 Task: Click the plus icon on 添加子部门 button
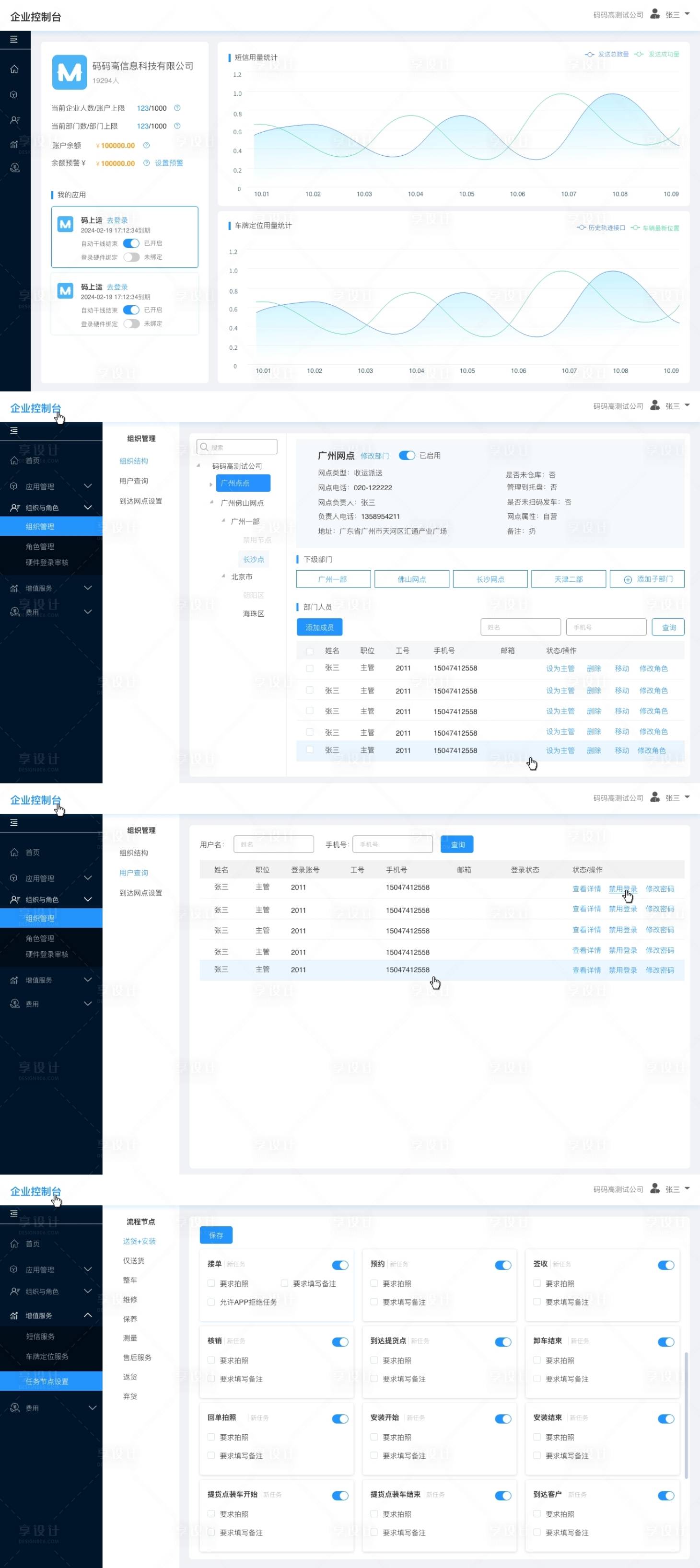628,579
